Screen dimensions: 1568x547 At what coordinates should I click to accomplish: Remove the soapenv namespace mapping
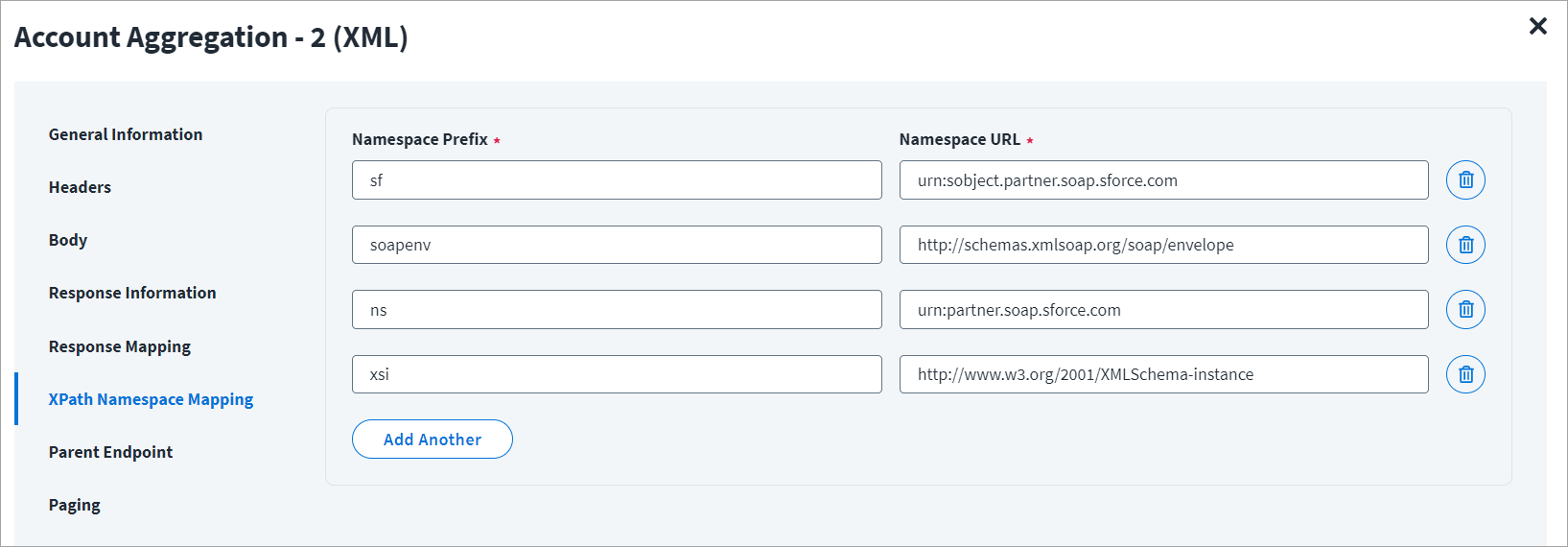click(x=1465, y=245)
